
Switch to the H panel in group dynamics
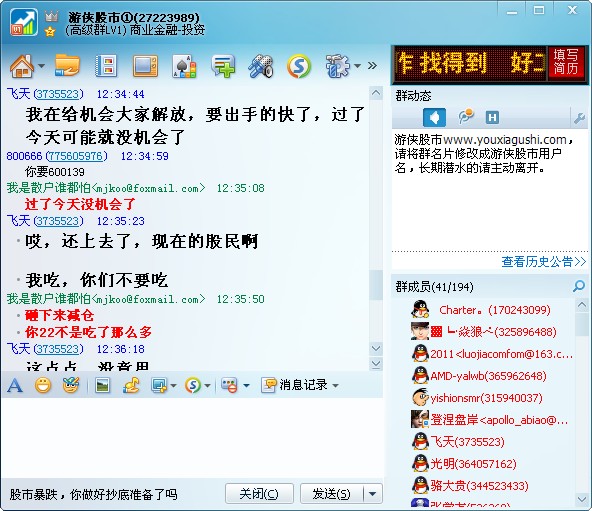point(492,117)
